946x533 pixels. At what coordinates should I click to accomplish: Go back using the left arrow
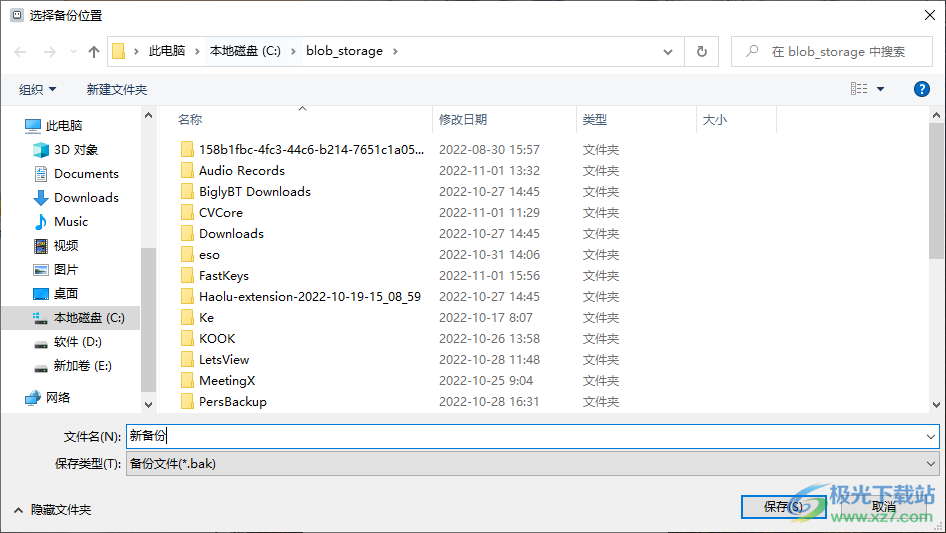(20, 52)
